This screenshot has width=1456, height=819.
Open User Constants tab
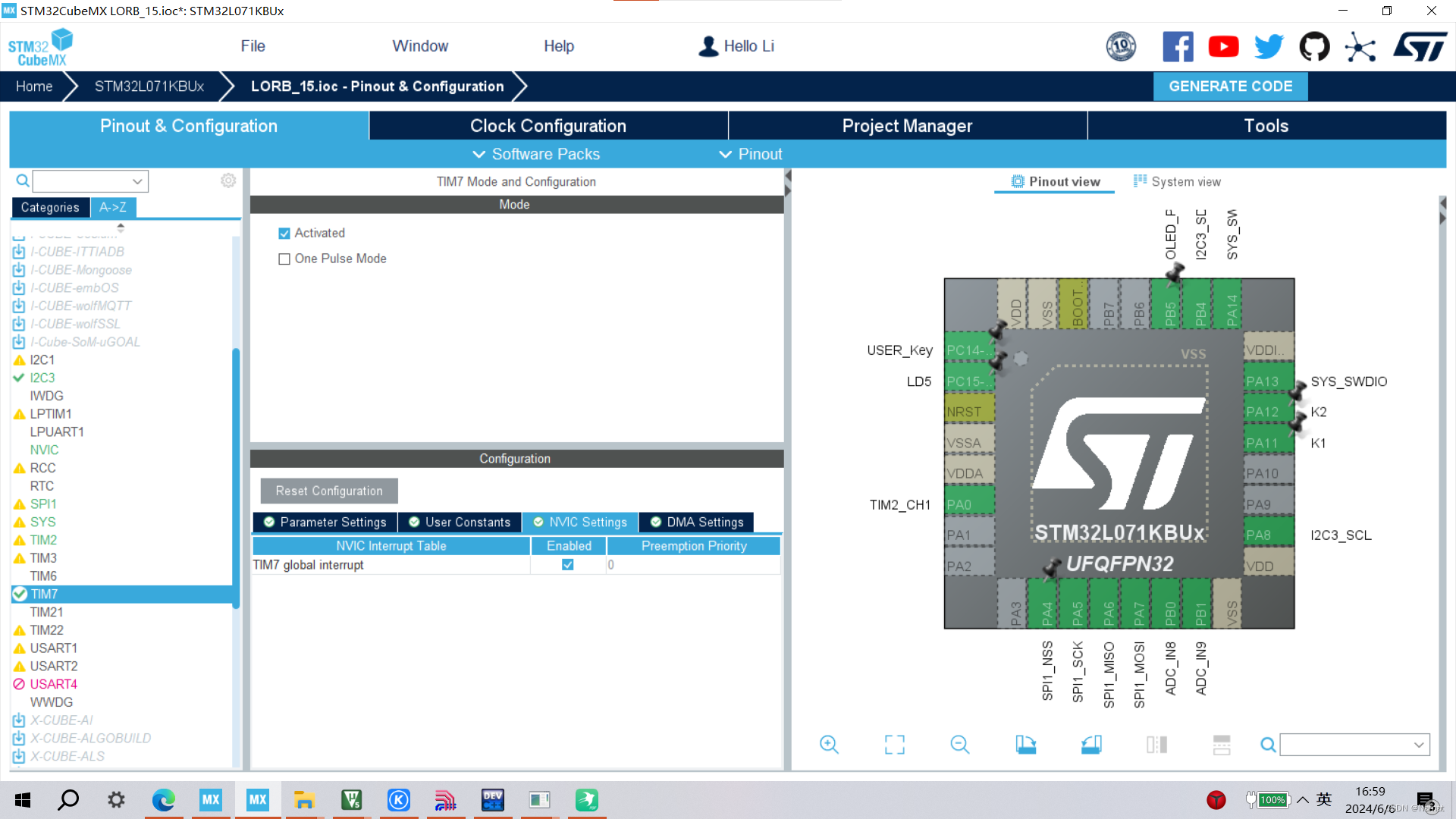[460, 522]
